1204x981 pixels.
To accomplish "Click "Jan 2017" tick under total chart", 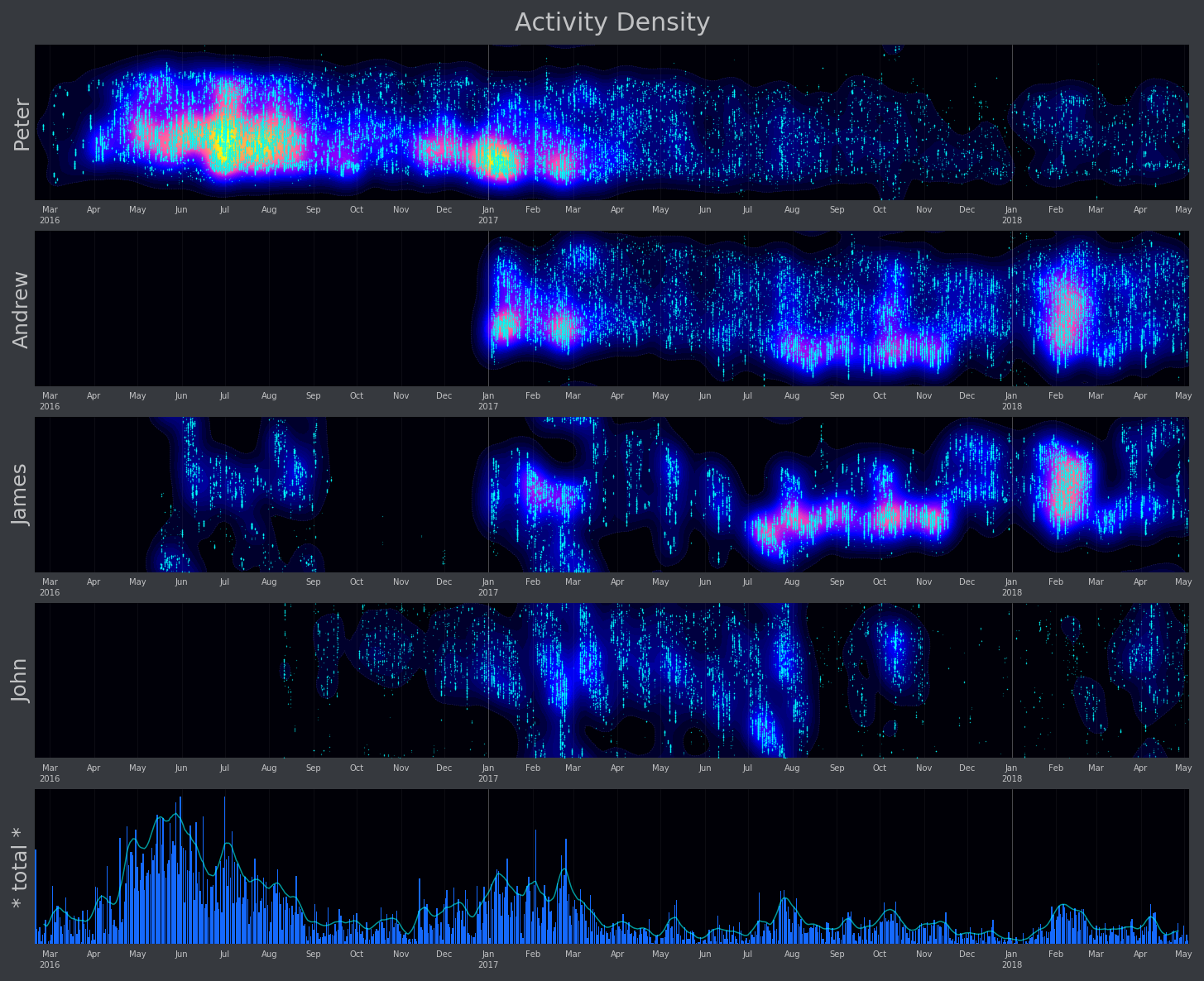I will click(x=488, y=959).
